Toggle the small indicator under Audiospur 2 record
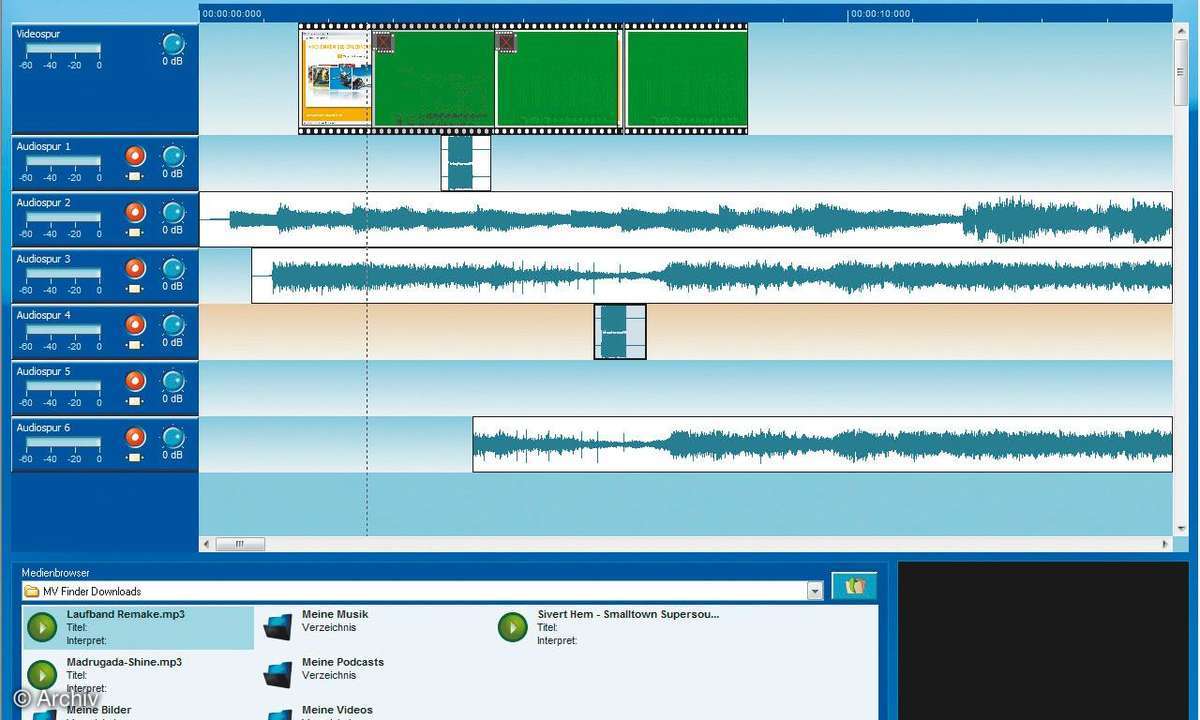Viewport: 1200px width, 720px height. tap(135, 233)
